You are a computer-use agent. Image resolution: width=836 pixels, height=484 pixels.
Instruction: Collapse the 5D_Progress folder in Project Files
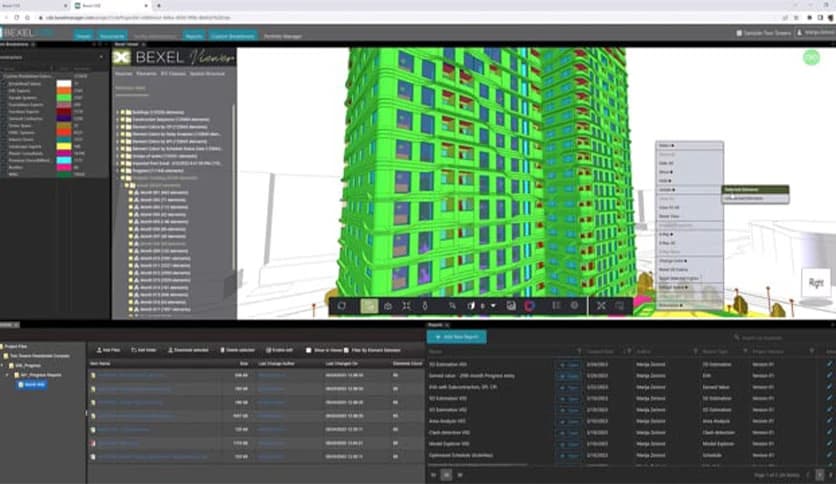(3, 366)
